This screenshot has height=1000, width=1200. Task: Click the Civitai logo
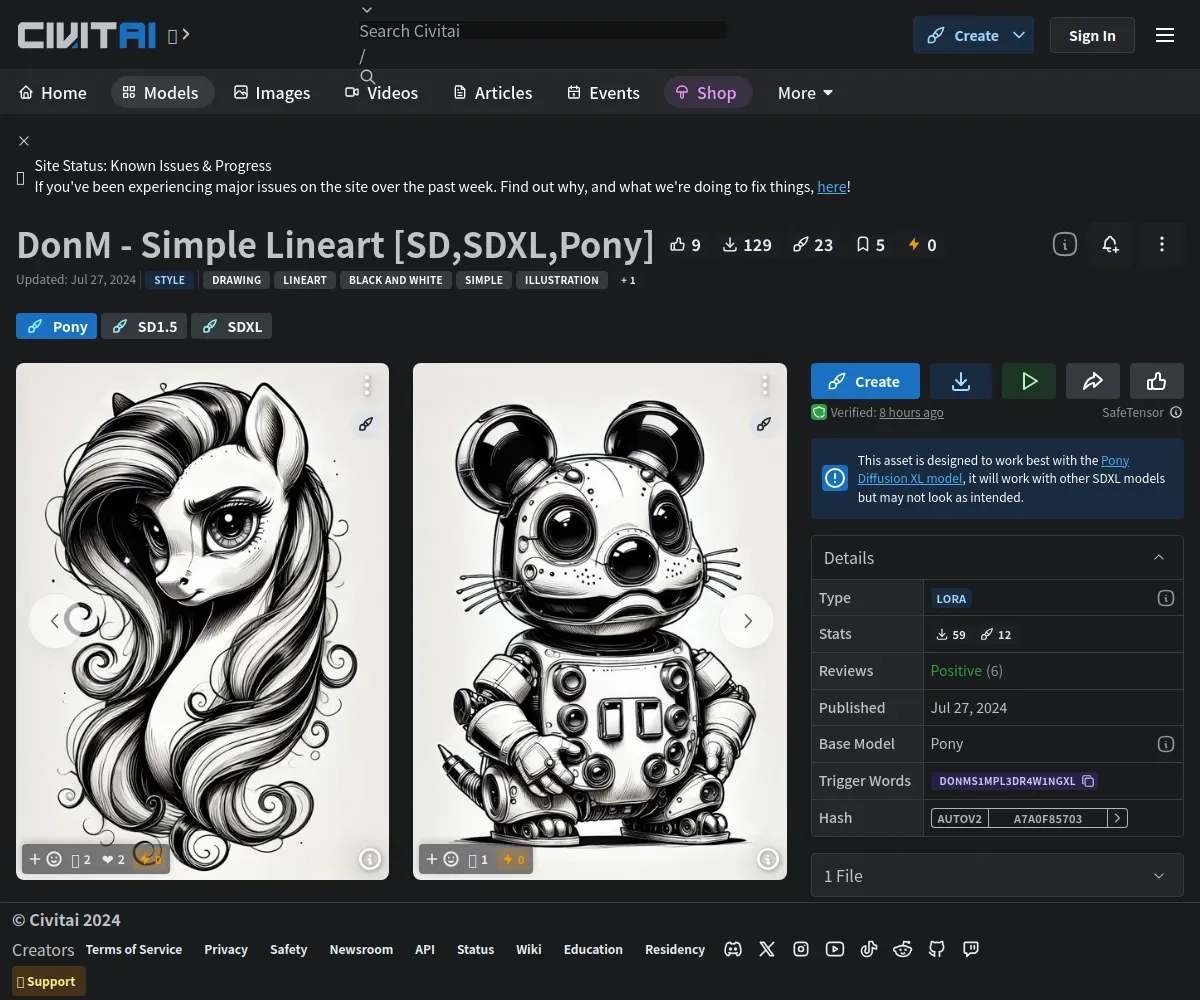87,35
